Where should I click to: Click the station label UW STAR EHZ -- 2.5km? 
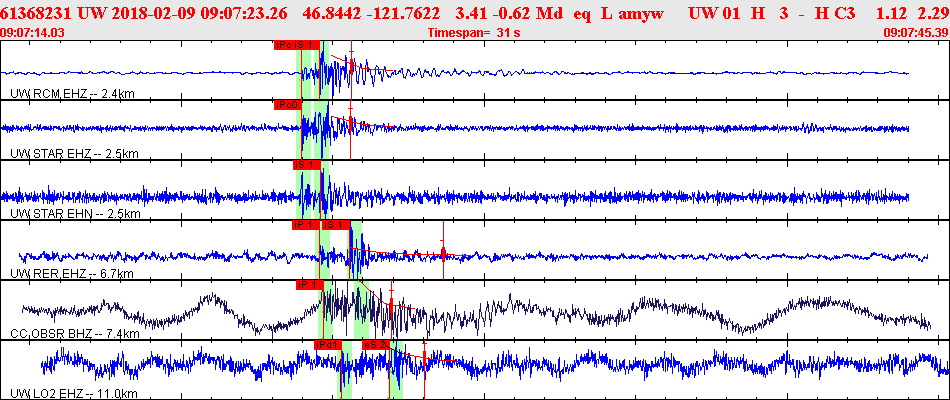(74, 154)
